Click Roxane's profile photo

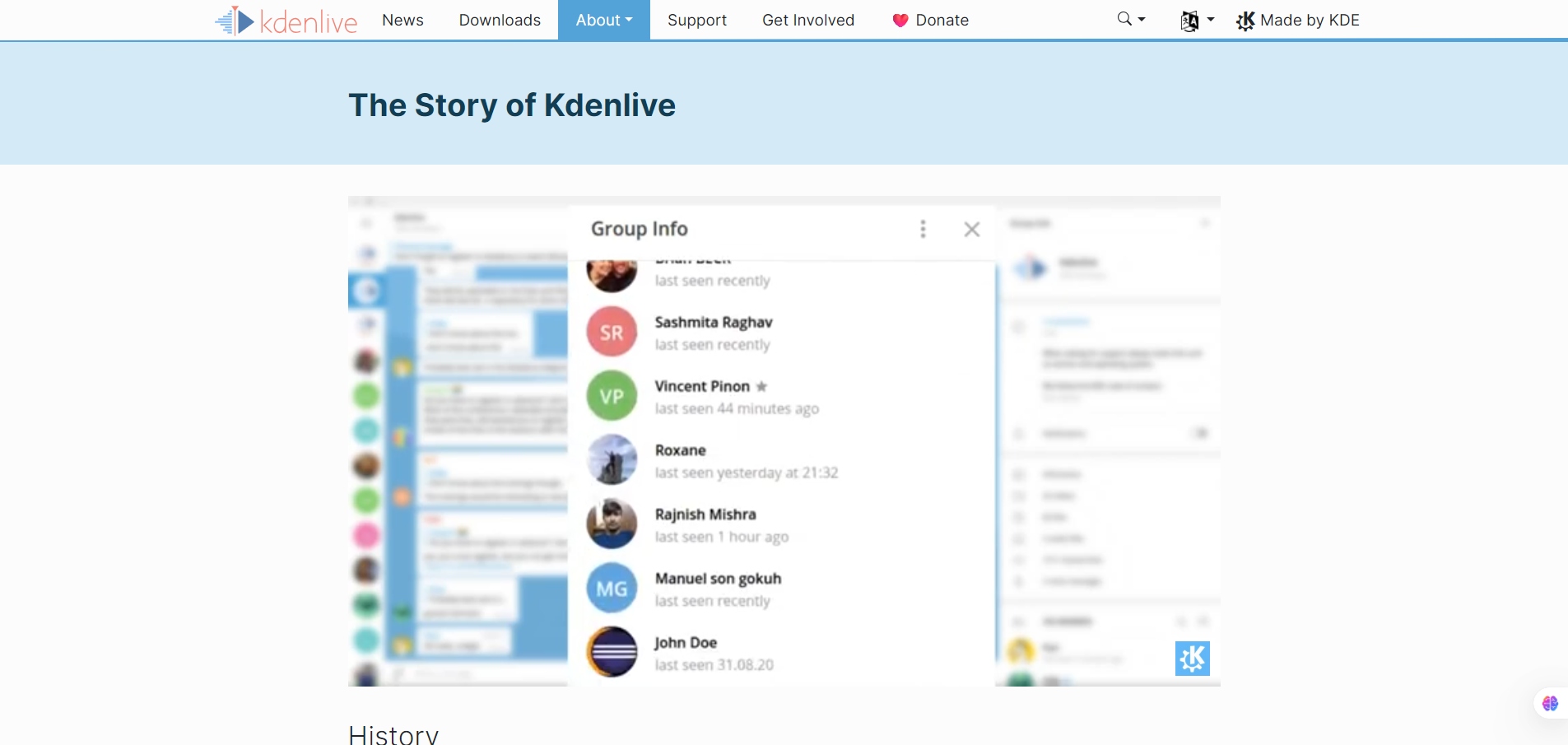click(612, 459)
